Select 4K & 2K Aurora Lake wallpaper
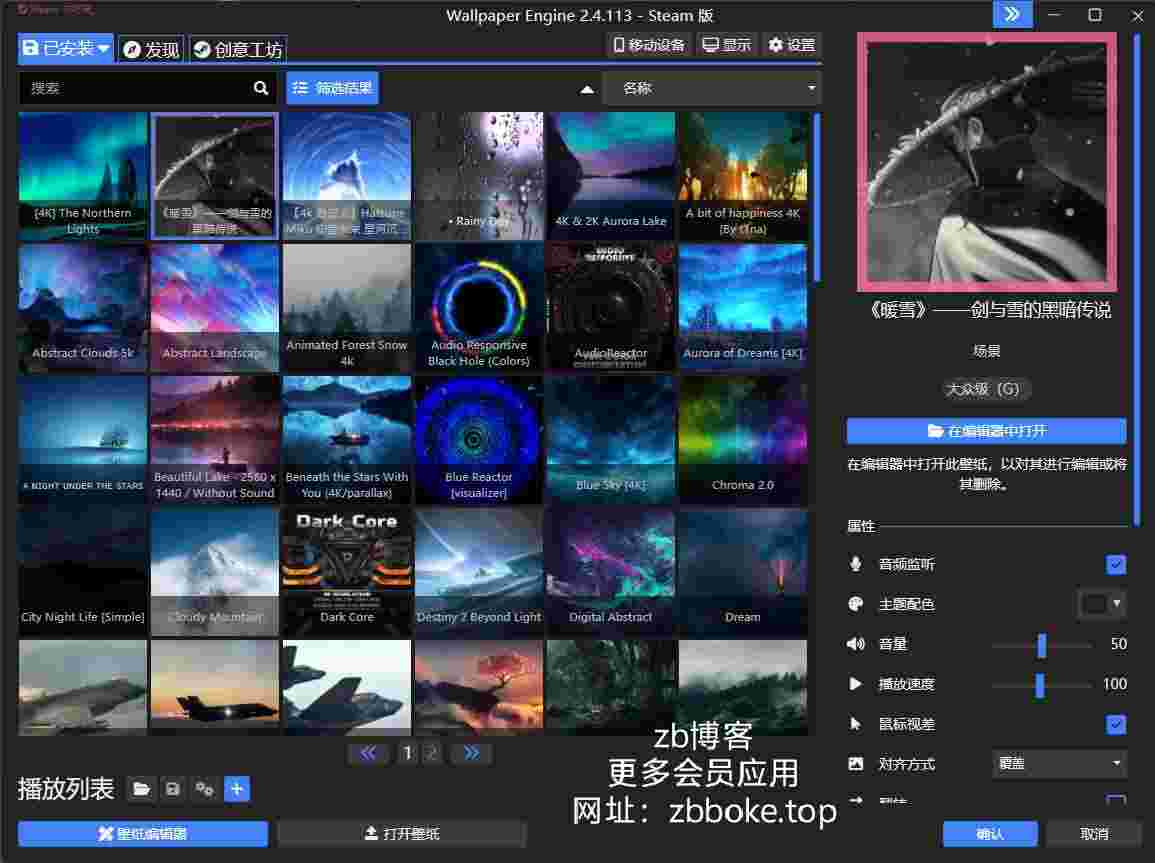Screen dimensions: 1155x863 (x=611, y=175)
